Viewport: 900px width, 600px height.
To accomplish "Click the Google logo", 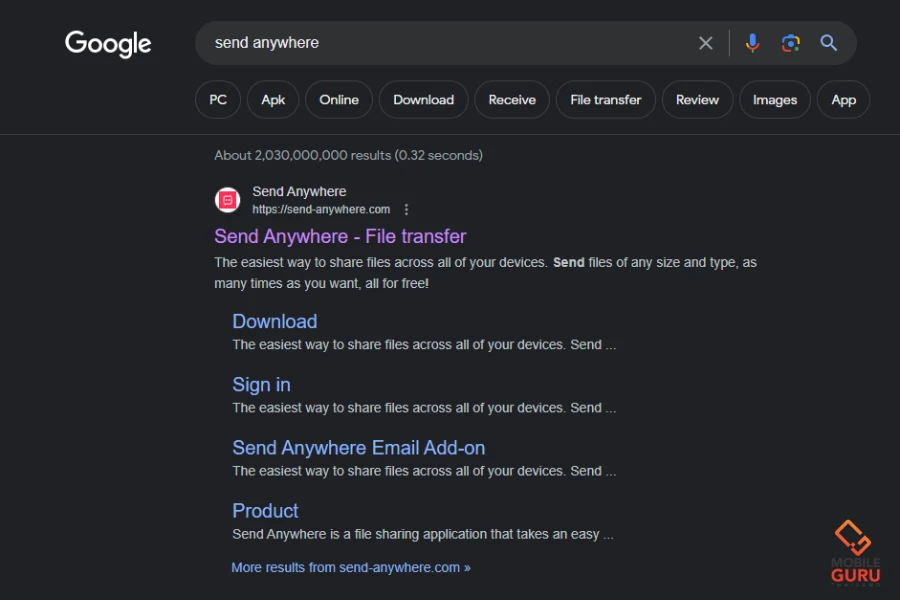I will [108, 43].
